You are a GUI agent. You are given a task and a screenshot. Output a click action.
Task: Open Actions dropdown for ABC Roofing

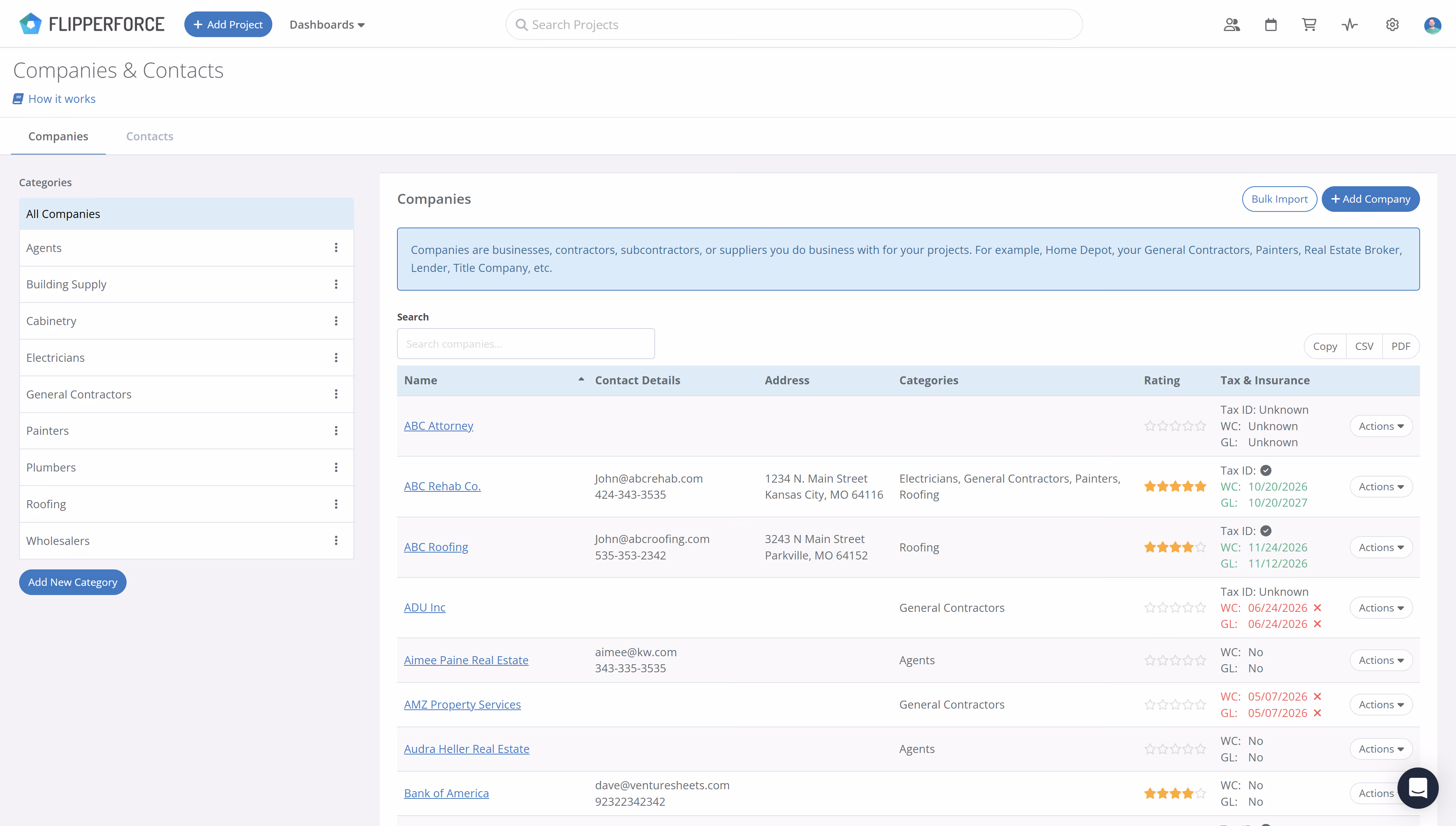click(1381, 548)
